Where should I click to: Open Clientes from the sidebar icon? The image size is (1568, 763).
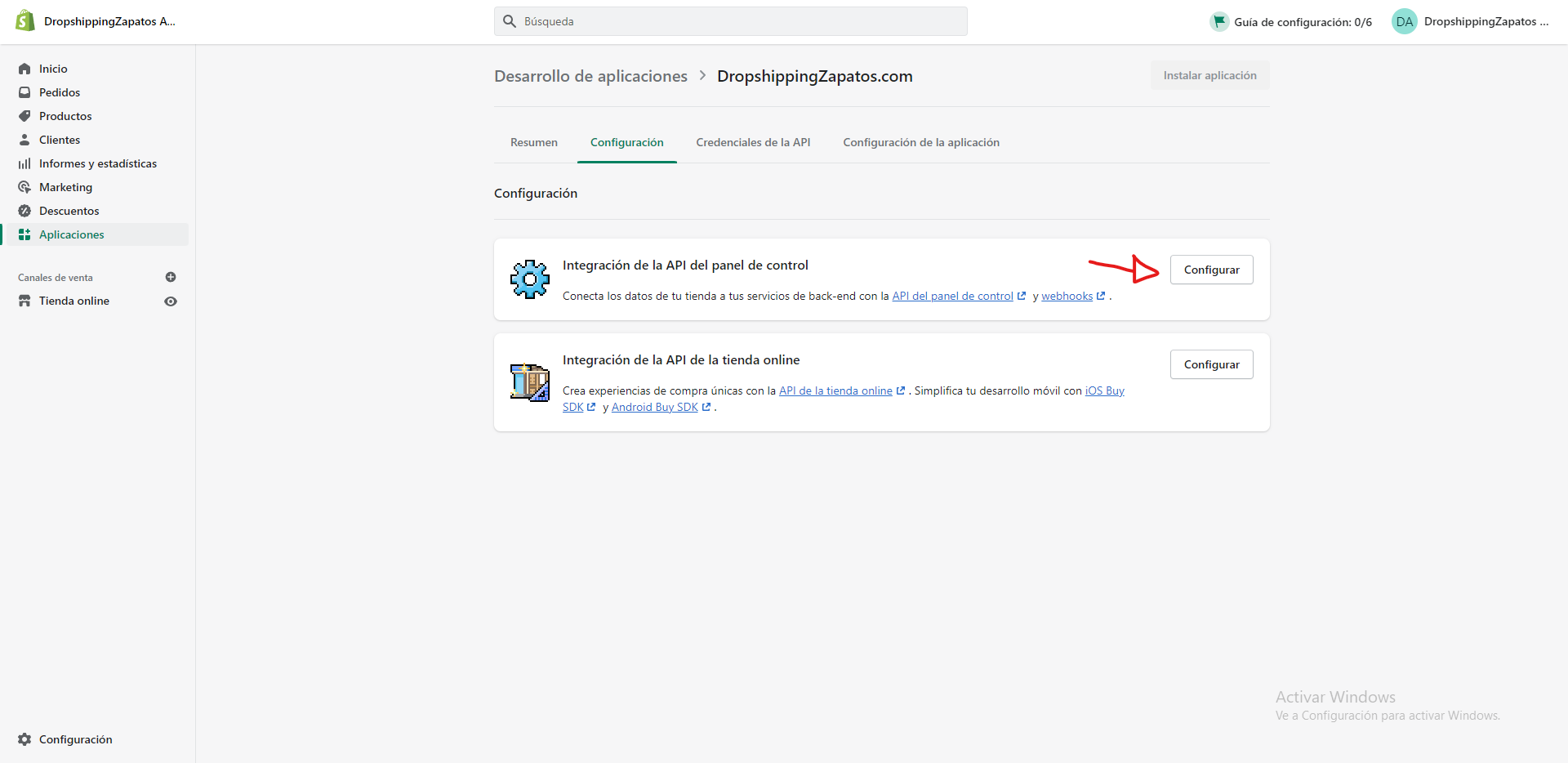pyautogui.click(x=24, y=140)
